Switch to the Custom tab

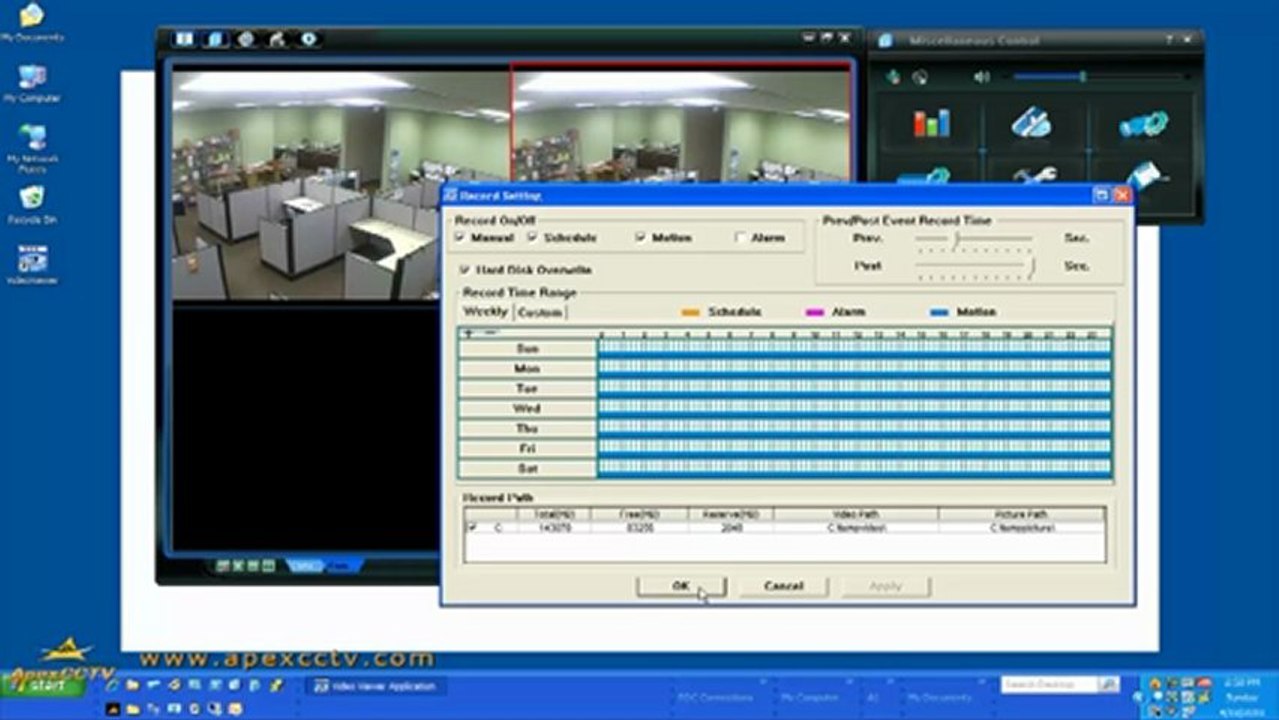click(540, 313)
